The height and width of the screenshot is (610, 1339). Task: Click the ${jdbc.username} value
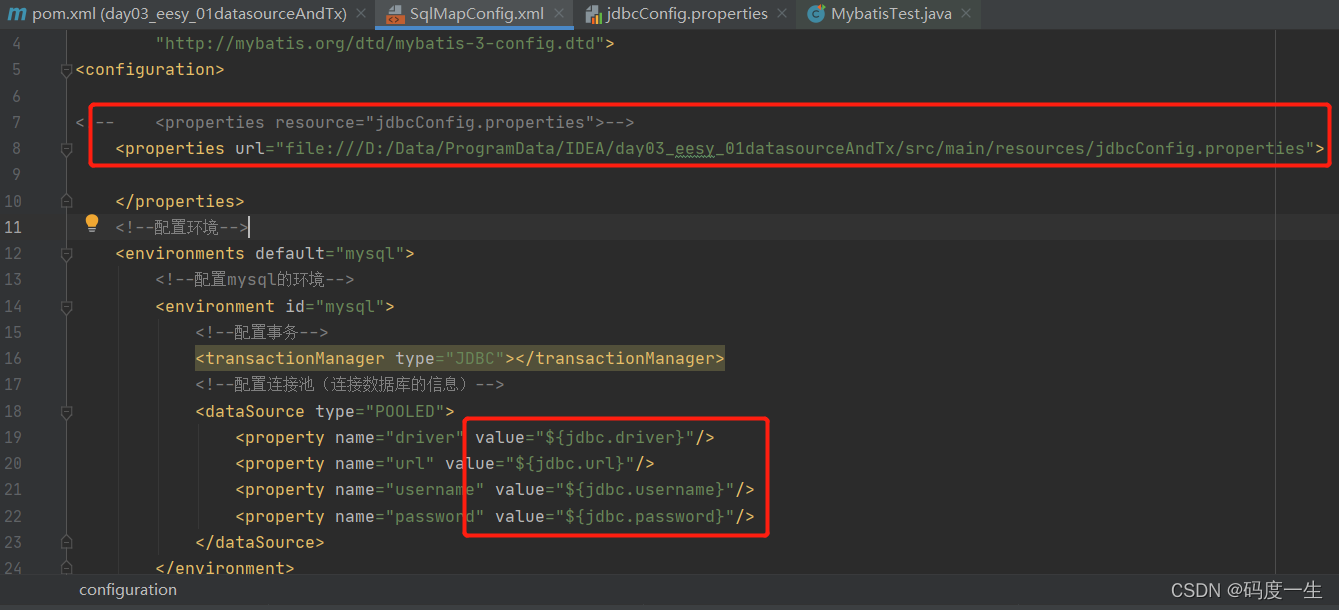pyautogui.click(x=645, y=489)
